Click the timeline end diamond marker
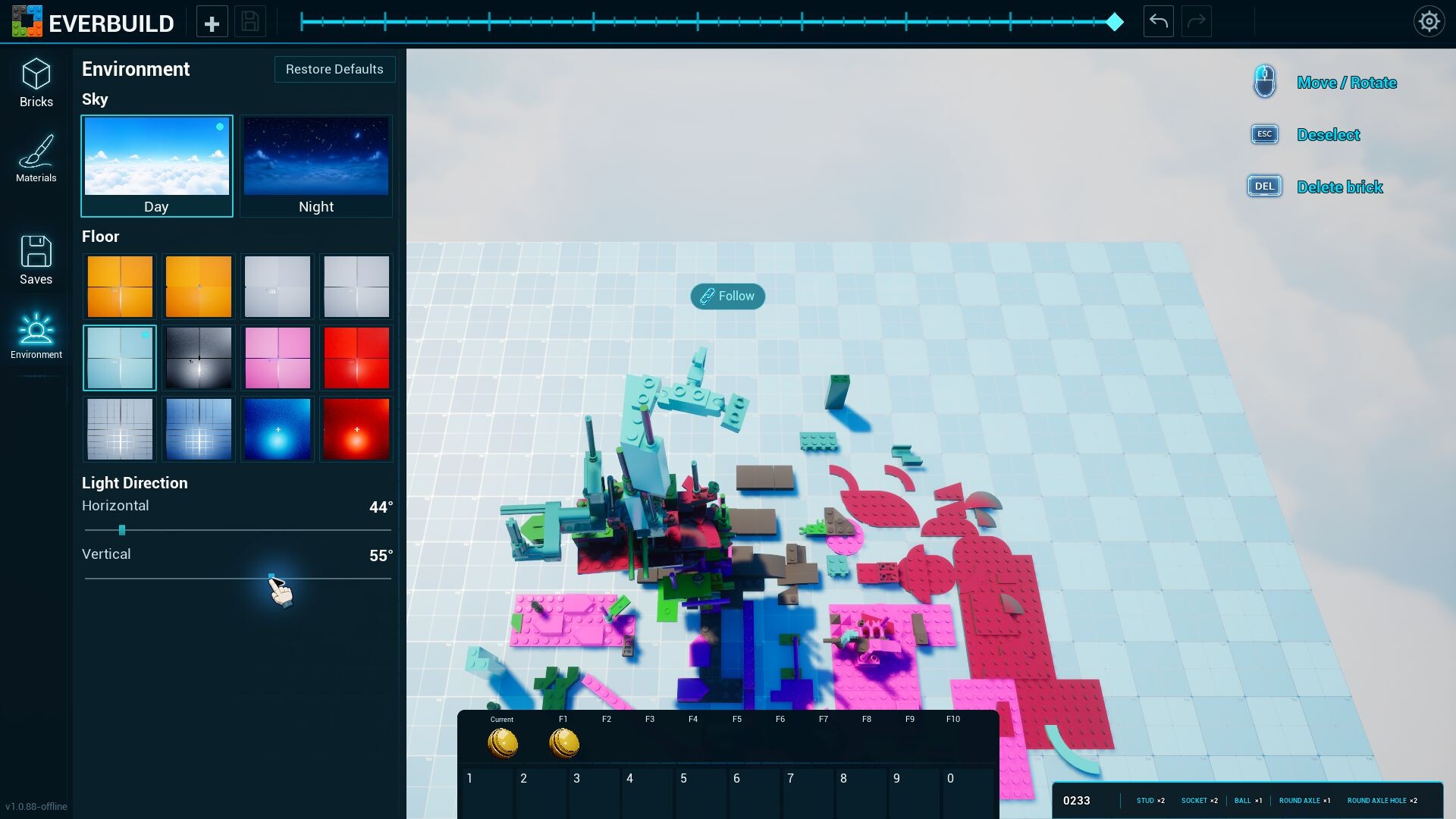 tap(1114, 22)
